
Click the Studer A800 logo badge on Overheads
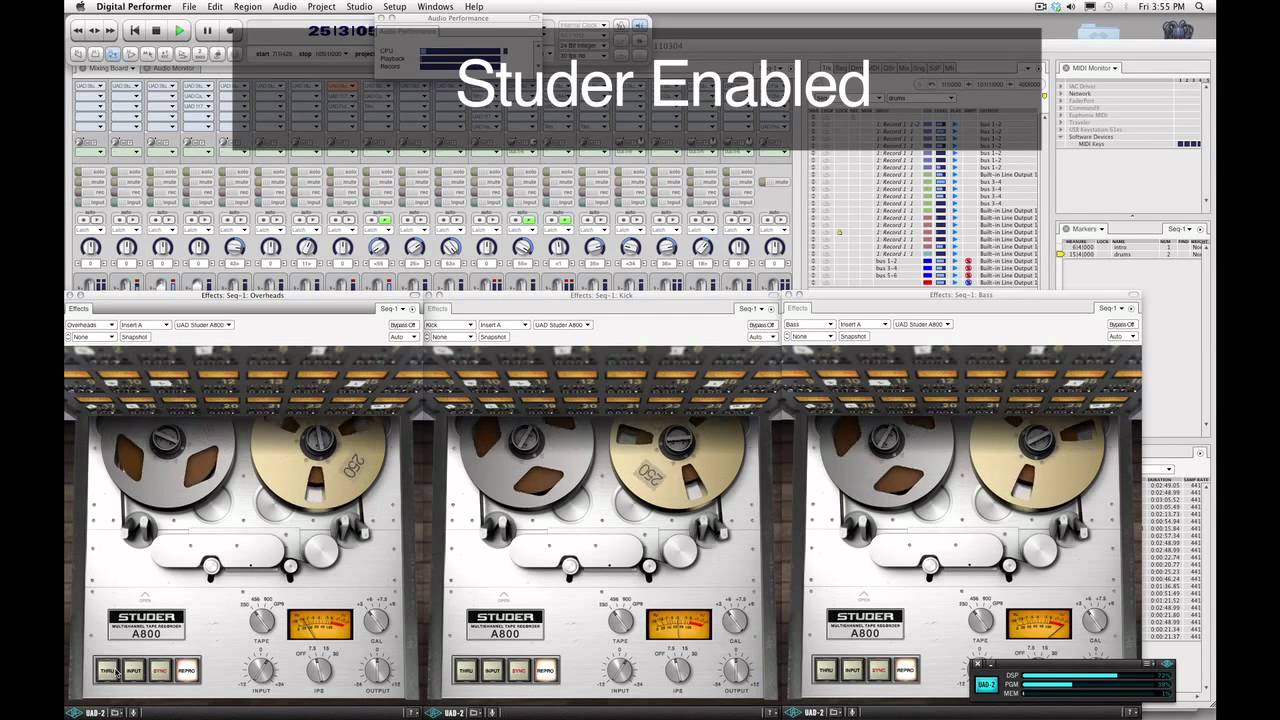(x=146, y=625)
